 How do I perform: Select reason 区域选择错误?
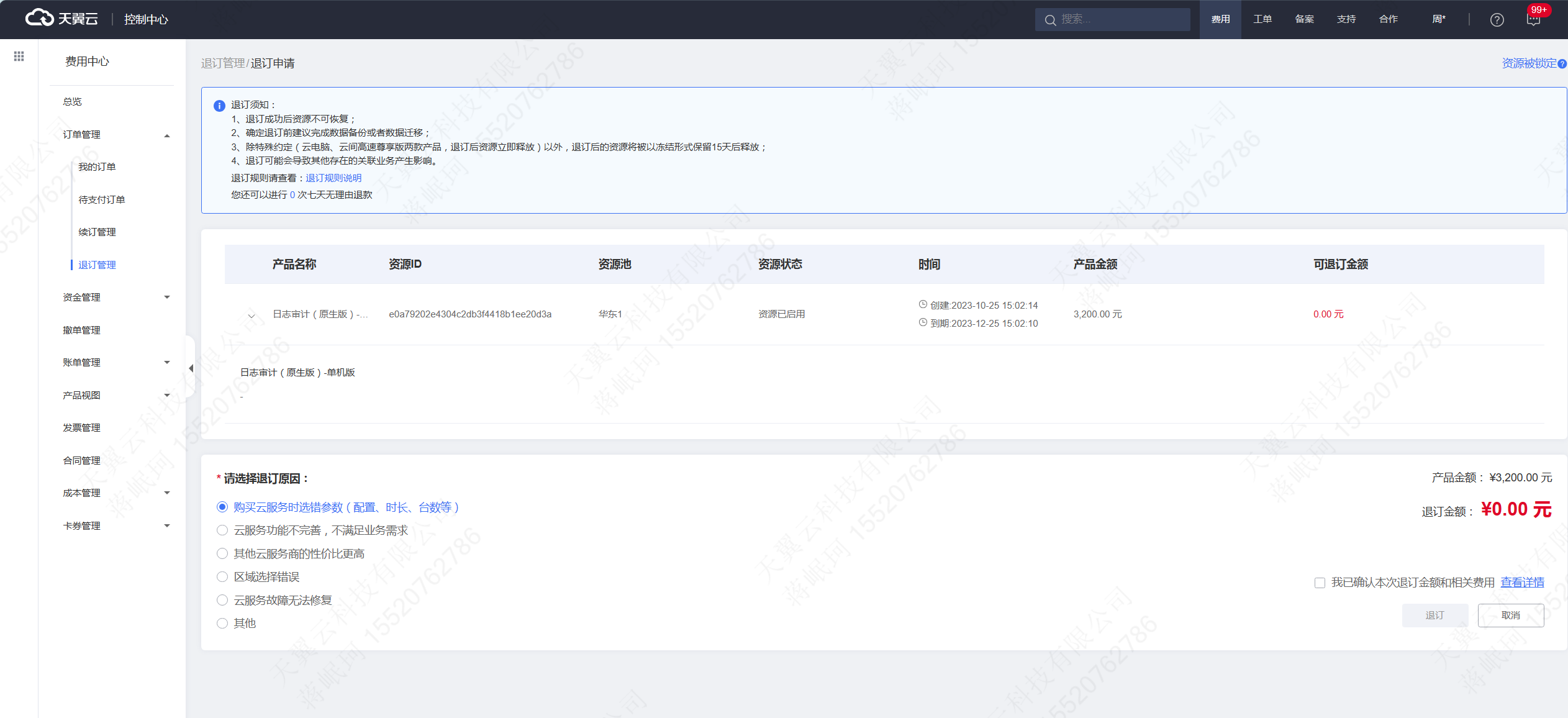(x=222, y=576)
